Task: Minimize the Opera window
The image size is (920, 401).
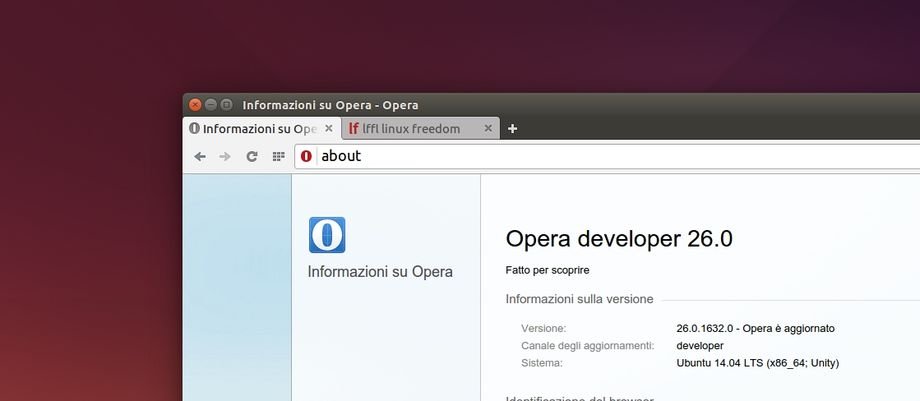Action: pos(211,104)
